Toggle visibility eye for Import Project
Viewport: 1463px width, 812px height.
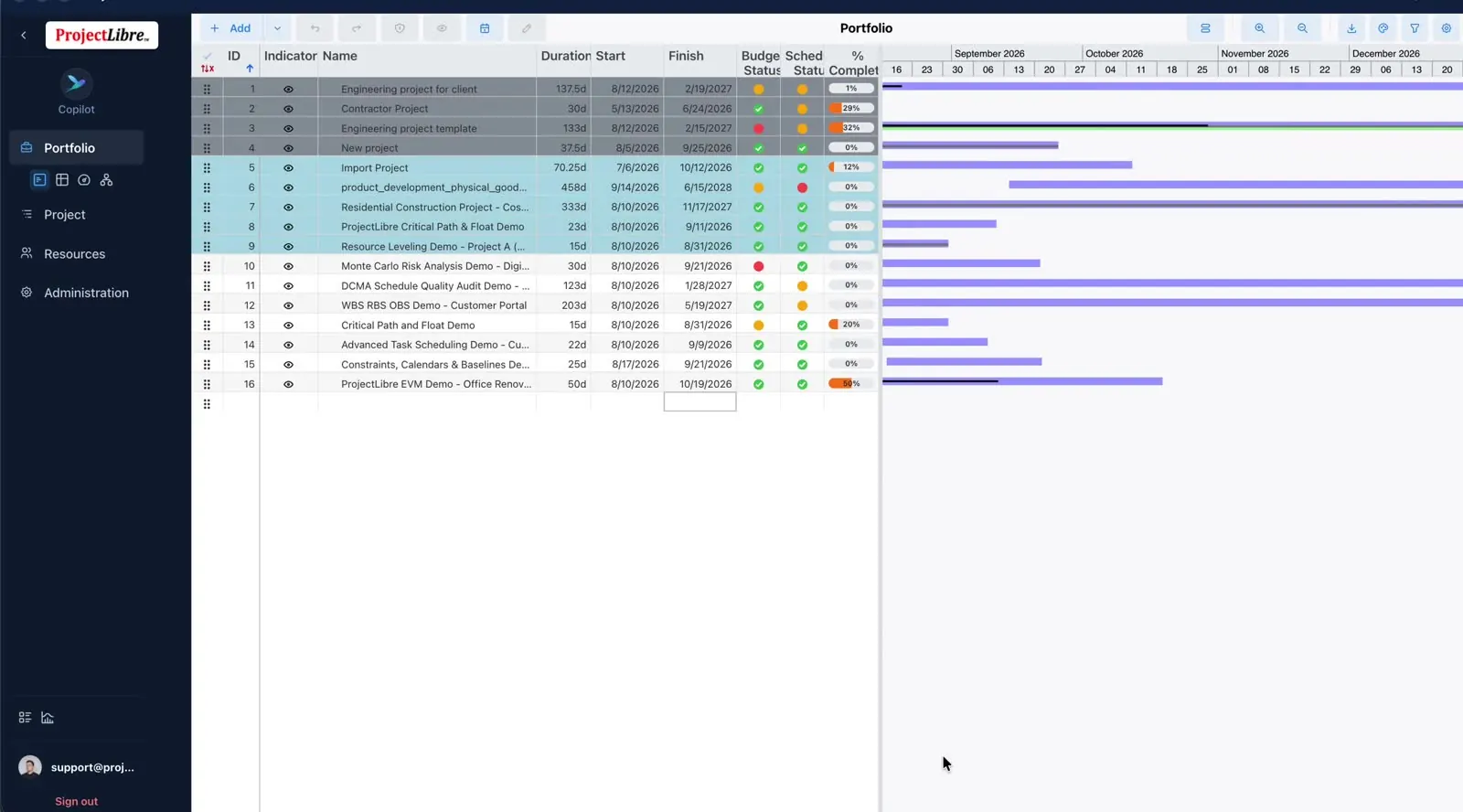pos(288,168)
